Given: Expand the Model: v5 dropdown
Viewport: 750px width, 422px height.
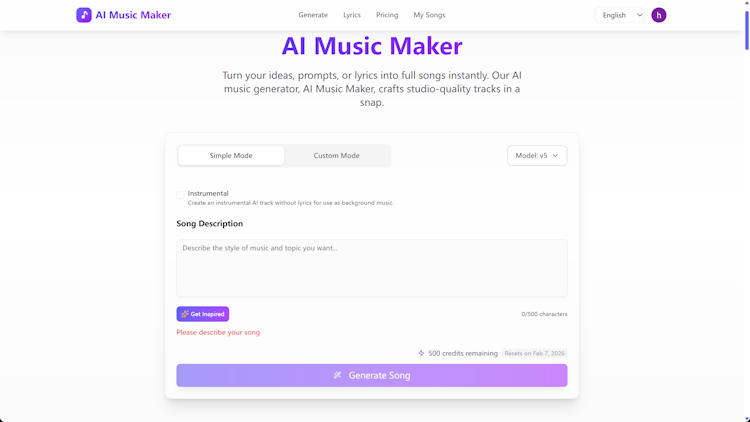Looking at the screenshot, I should [537, 155].
